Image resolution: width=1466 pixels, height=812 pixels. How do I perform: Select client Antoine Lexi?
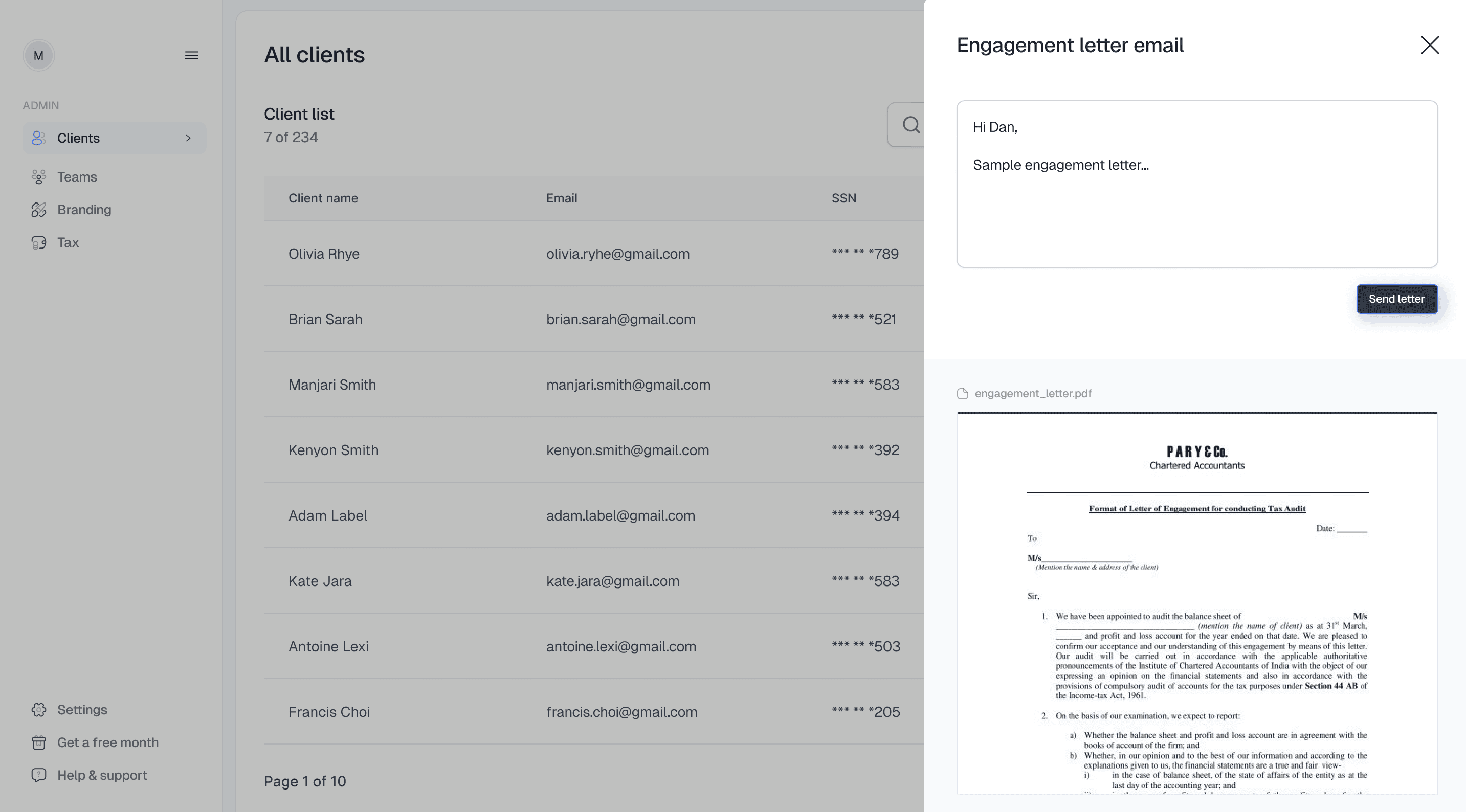tap(328, 646)
